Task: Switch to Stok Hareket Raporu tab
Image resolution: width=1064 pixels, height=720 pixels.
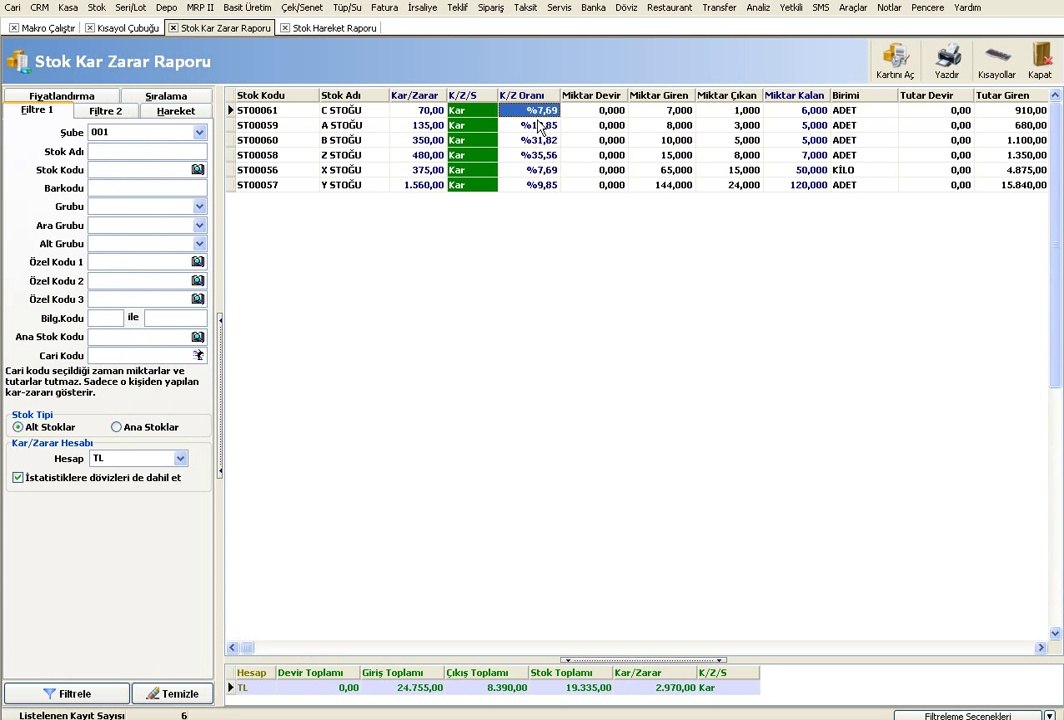Action: tap(334, 28)
